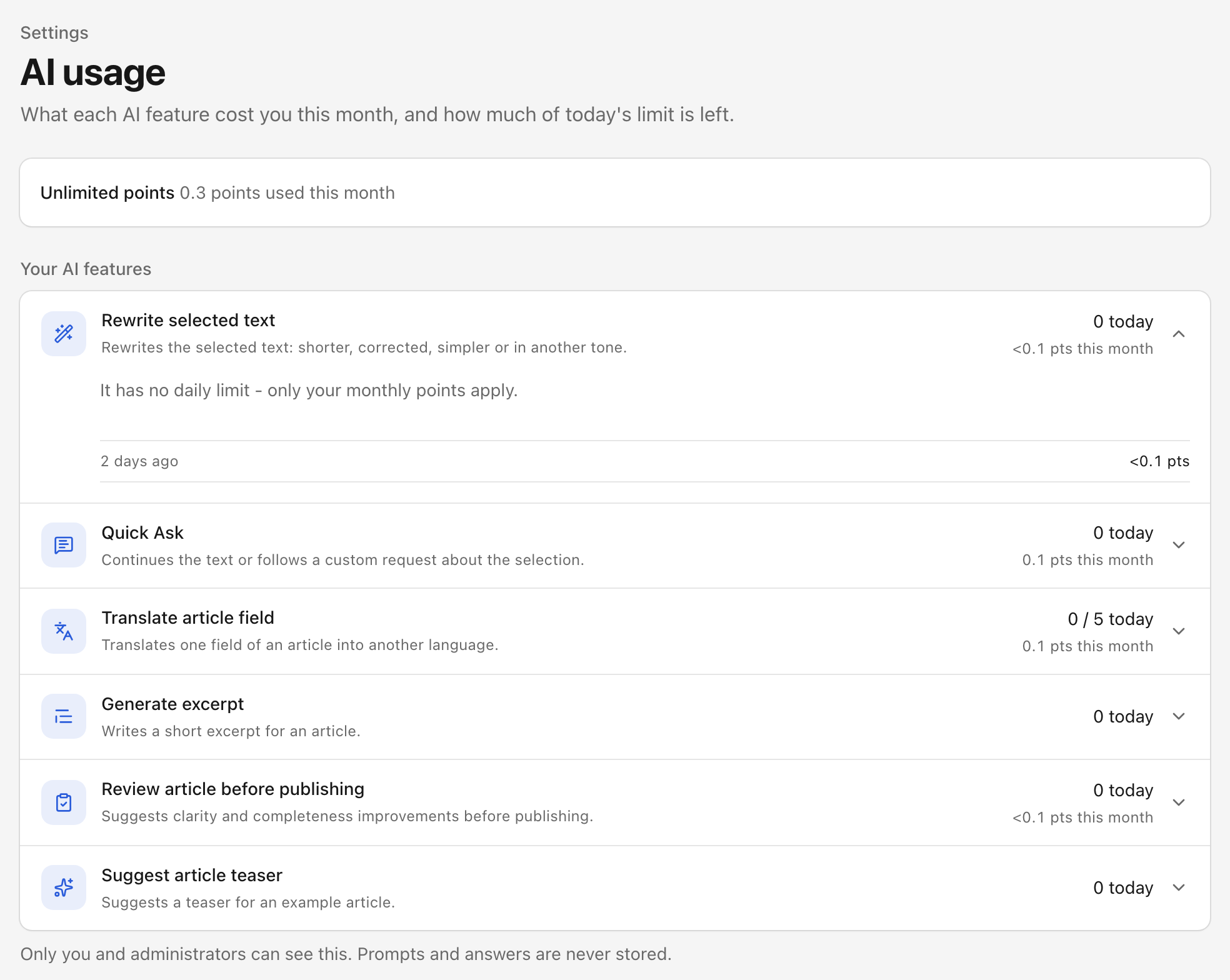Click 'Rewrites the selected text: shorter' description
This screenshot has width=1230, height=980.
364,347
